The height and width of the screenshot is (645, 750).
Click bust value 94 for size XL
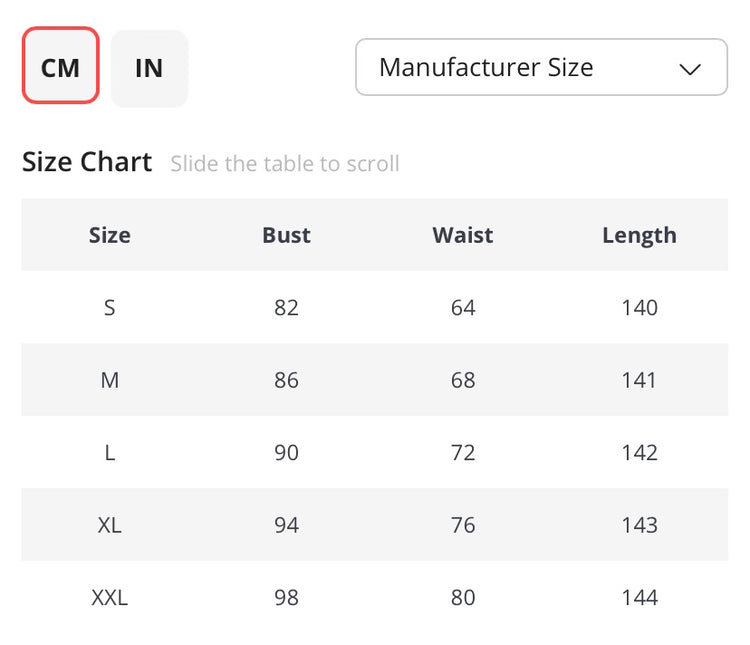286,525
